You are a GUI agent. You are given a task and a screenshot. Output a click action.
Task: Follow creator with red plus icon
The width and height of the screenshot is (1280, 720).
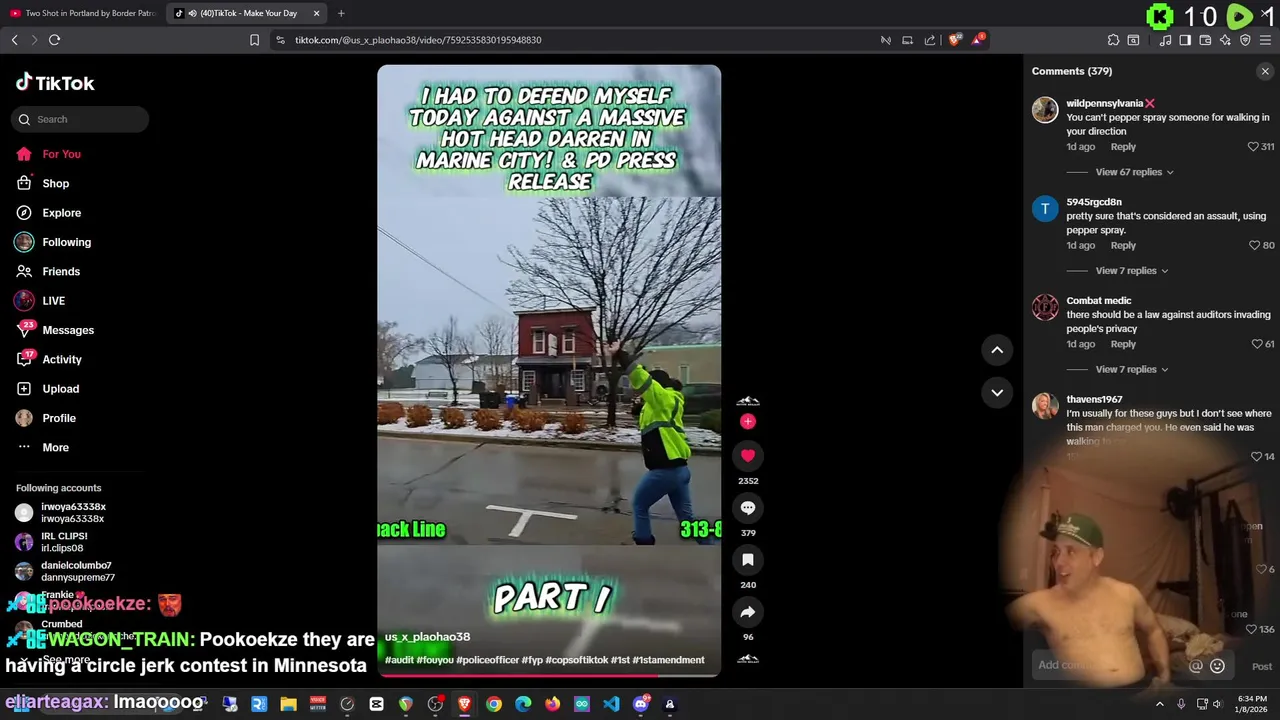[x=747, y=422]
